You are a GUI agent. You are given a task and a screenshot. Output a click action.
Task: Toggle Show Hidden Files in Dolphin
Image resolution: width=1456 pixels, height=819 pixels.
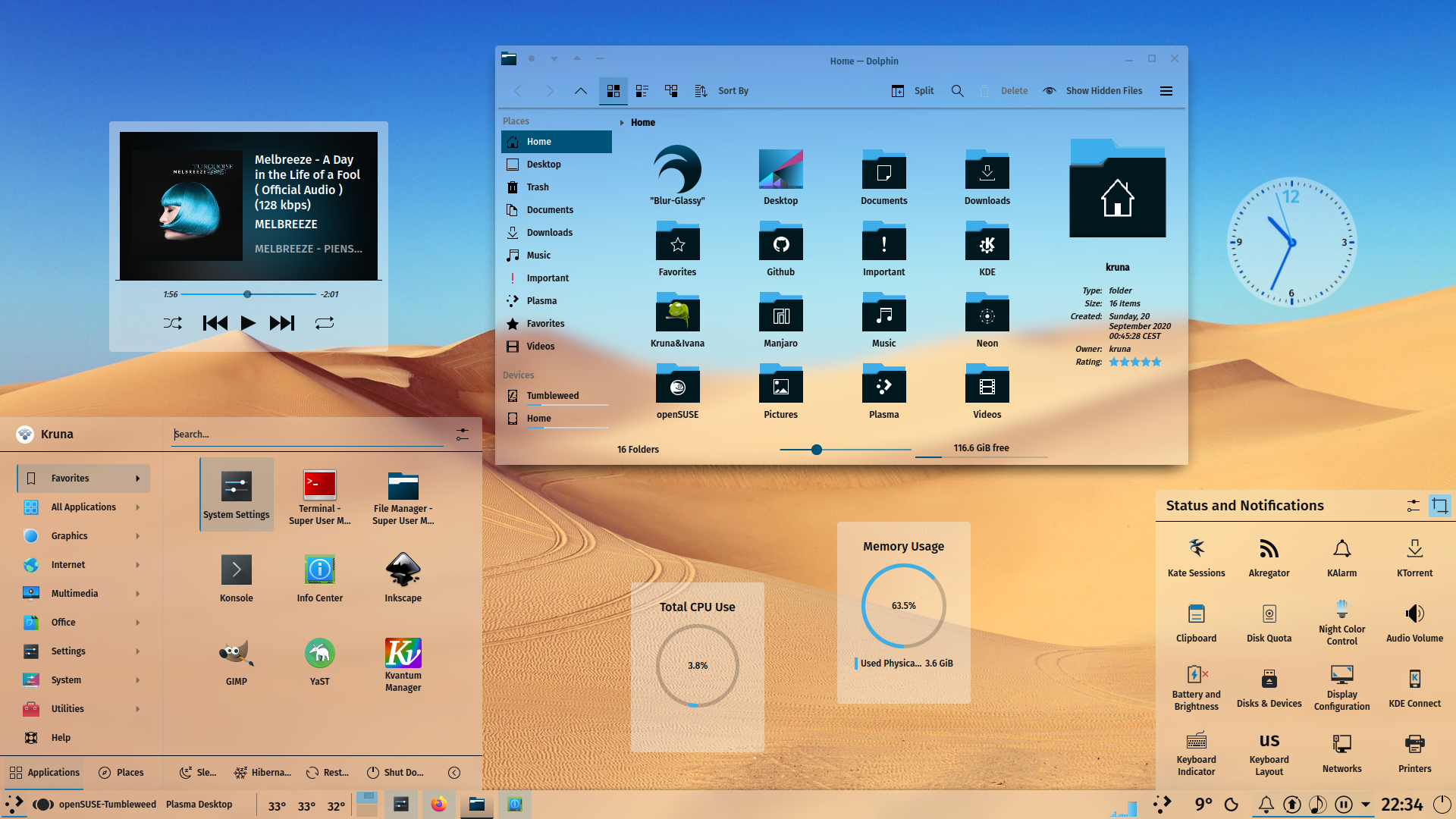[x=1093, y=91]
